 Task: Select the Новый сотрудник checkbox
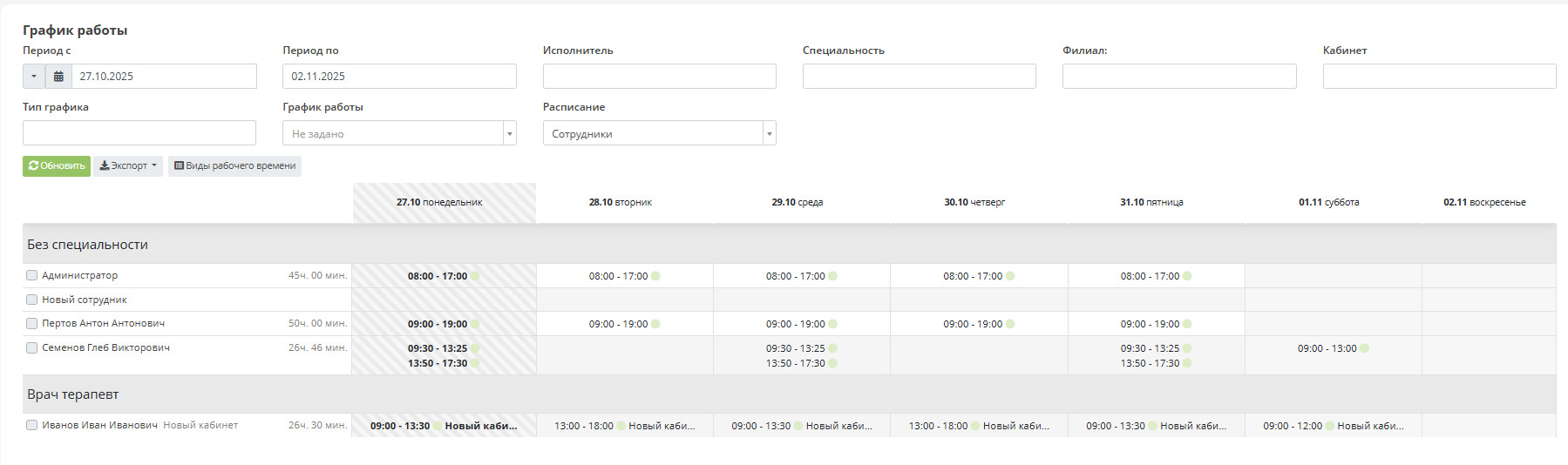[x=32, y=300]
